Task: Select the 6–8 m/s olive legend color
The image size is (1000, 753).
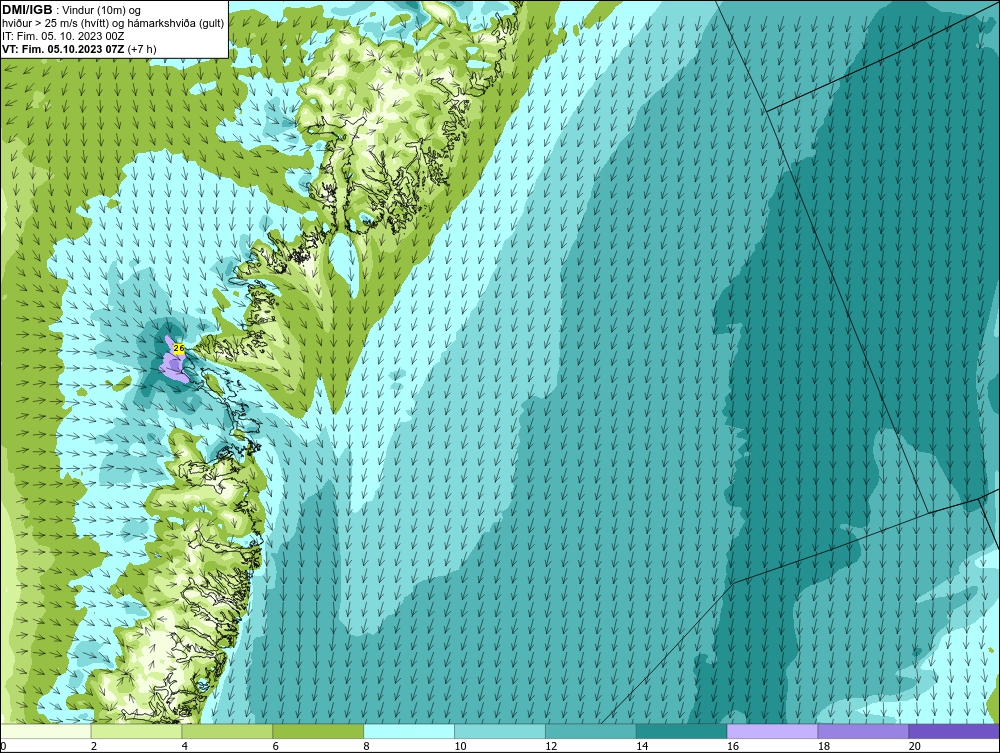Action: click(x=318, y=731)
